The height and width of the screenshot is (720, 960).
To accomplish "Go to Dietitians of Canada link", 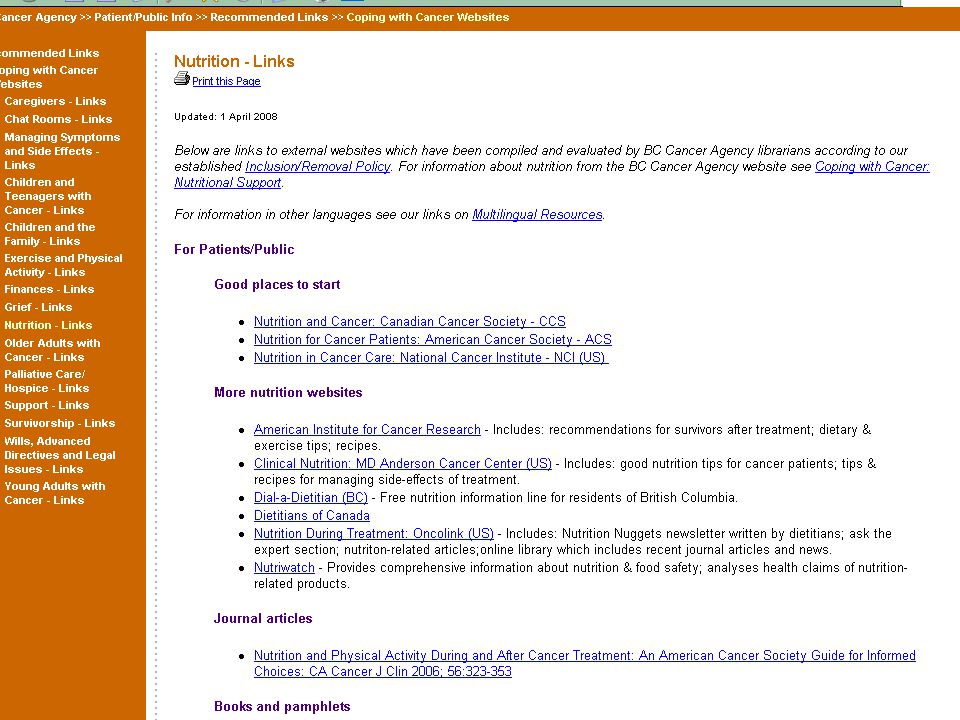I will pyautogui.click(x=312, y=516).
